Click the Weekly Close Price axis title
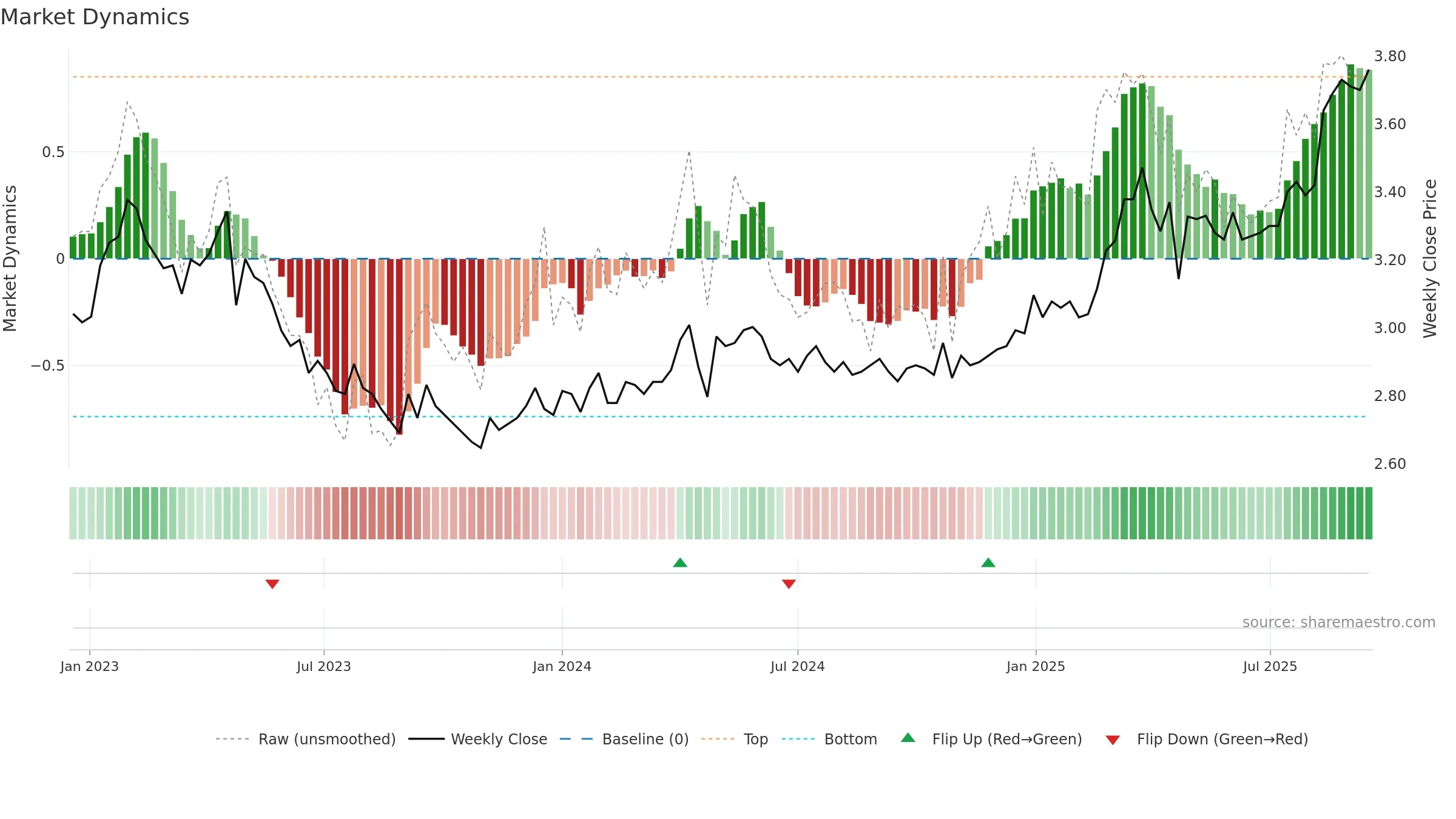The image size is (1456, 819). [x=1430, y=258]
